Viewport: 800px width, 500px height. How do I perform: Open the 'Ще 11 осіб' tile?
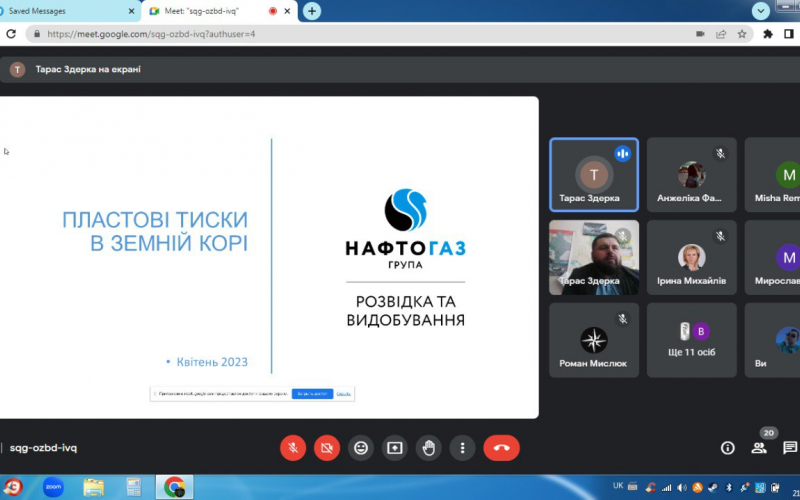pyautogui.click(x=691, y=340)
